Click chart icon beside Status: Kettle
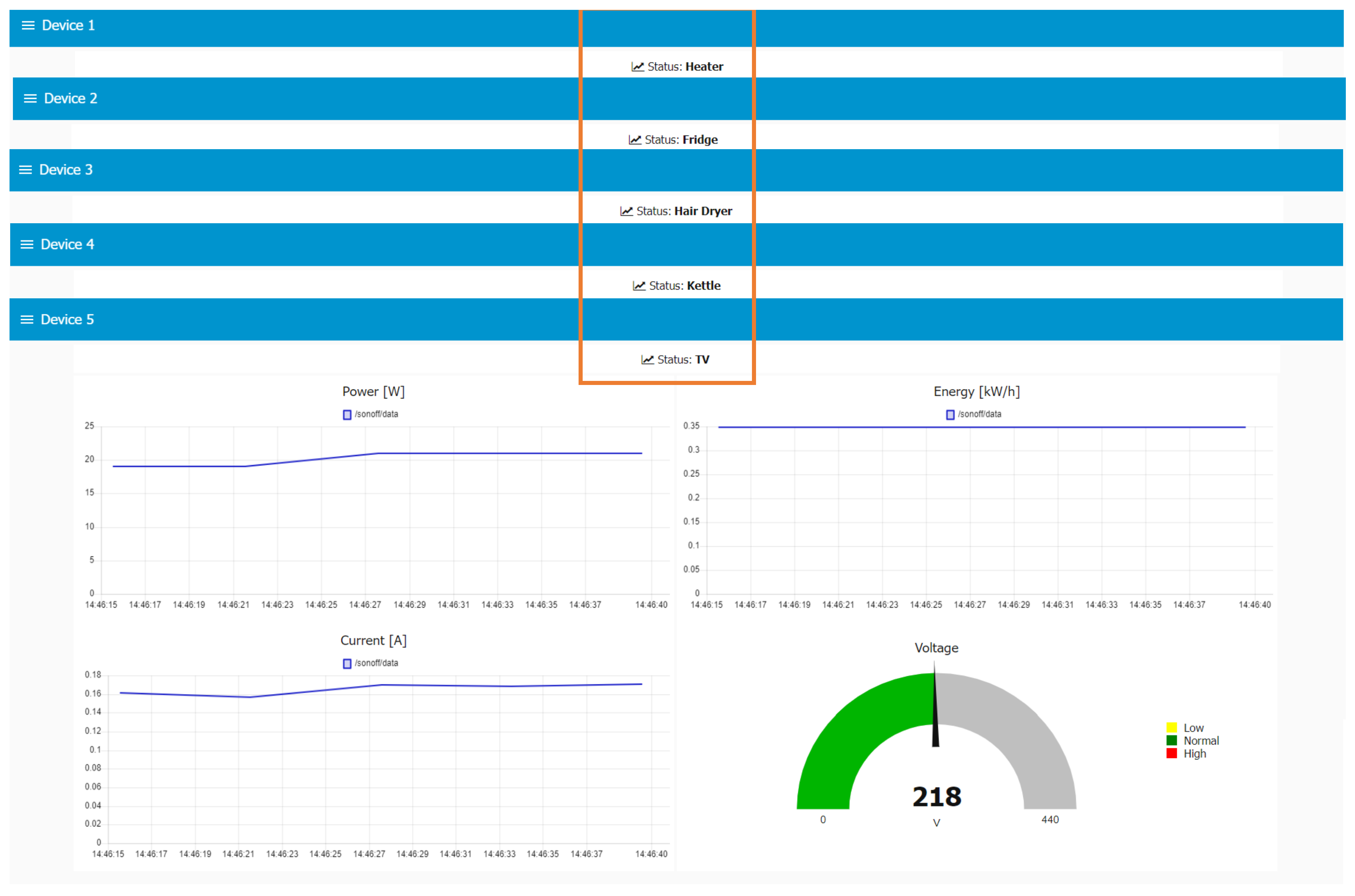 pos(639,286)
